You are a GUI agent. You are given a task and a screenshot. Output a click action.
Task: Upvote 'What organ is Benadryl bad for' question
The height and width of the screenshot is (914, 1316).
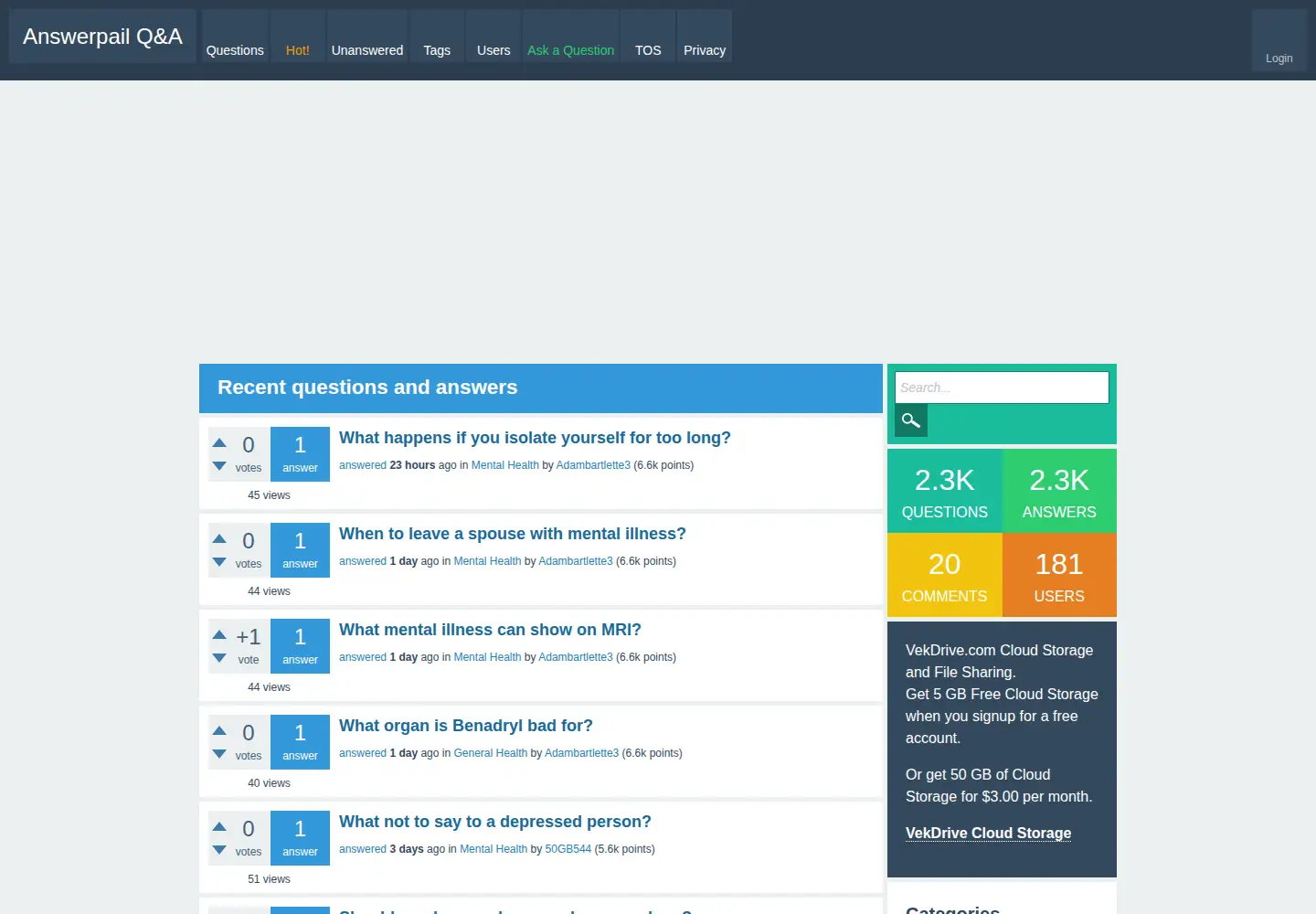(219, 730)
